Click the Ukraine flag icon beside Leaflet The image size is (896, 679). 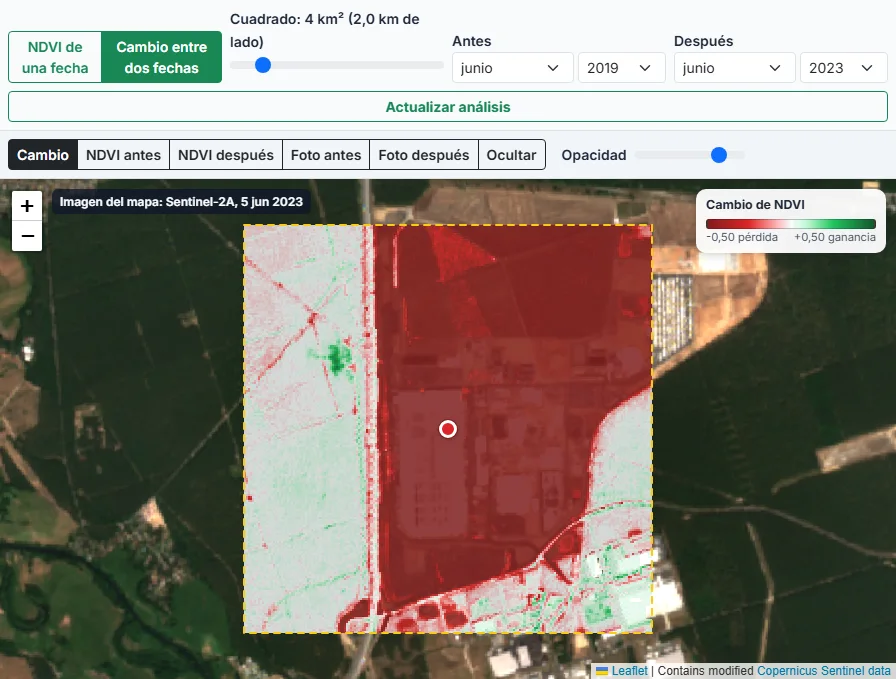[602, 670]
